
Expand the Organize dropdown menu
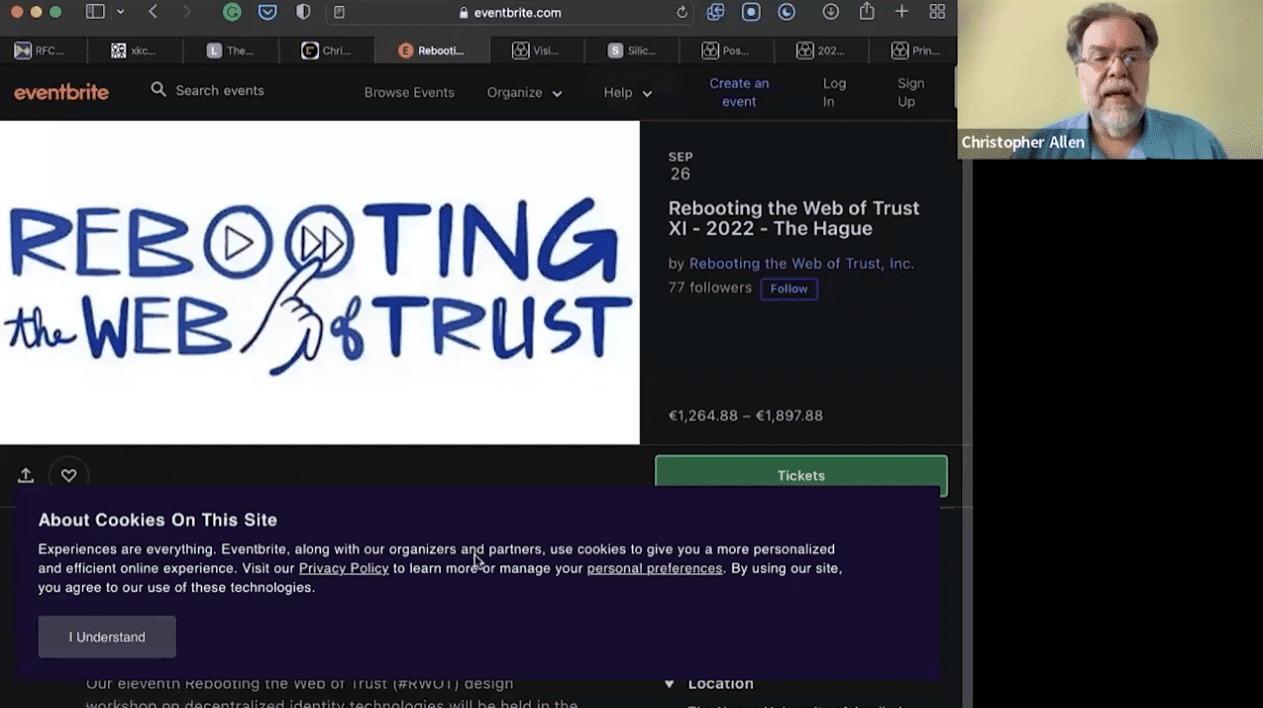pos(524,93)
